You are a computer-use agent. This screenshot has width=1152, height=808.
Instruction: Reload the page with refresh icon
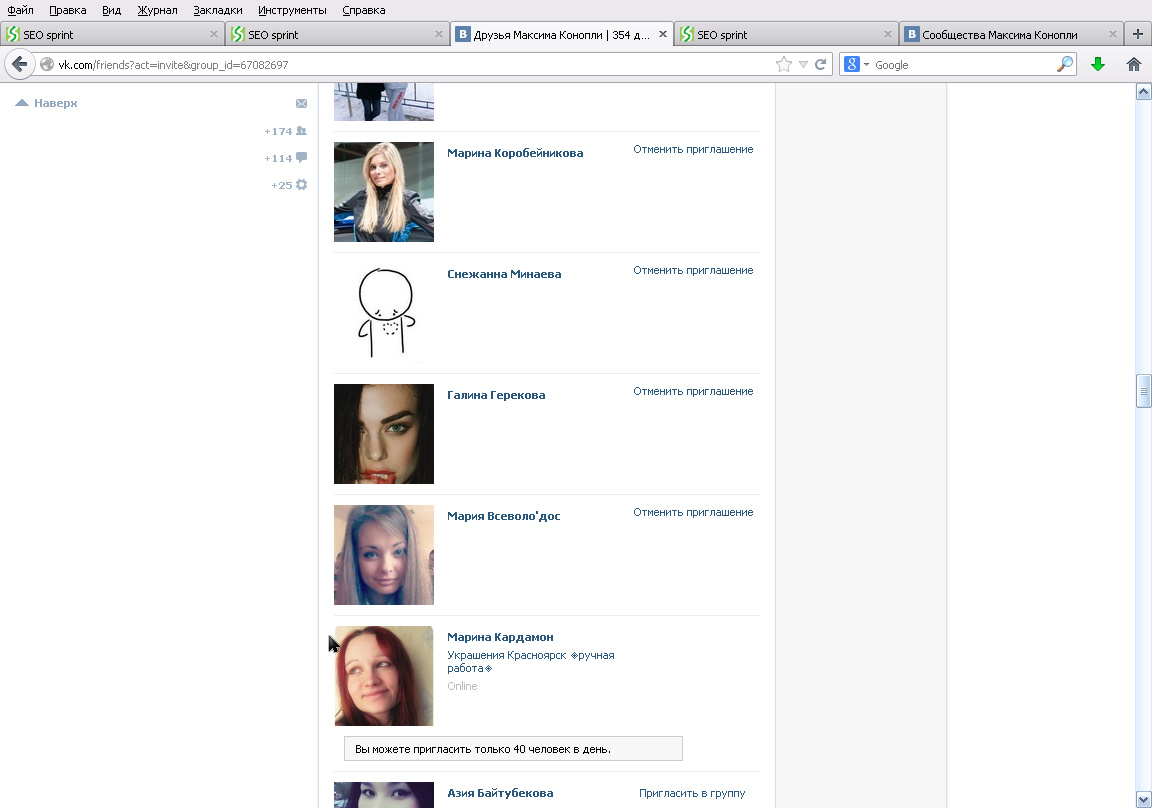[821, 65]
